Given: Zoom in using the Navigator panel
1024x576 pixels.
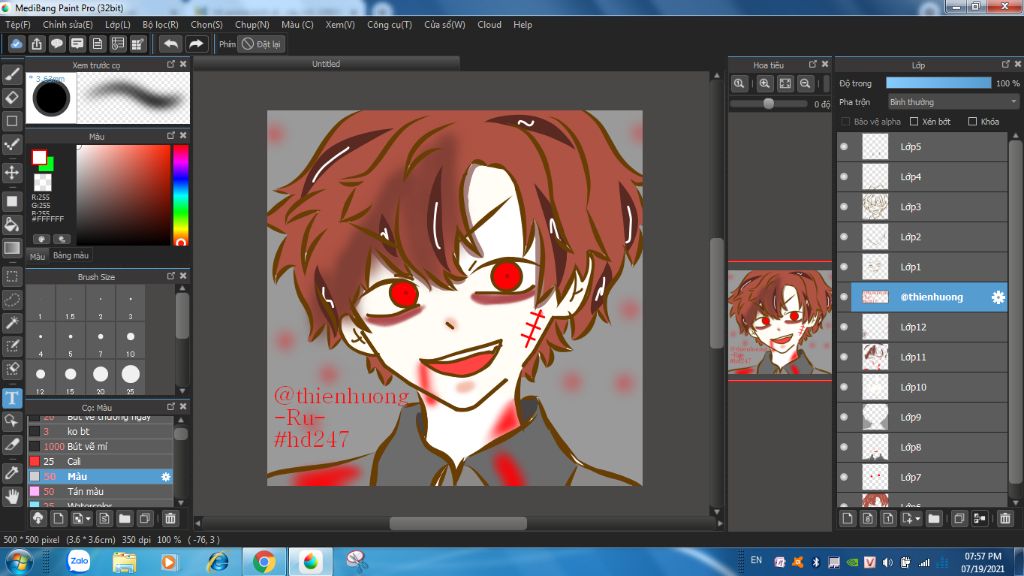Looking at the screenshot, I should (765, 84).
